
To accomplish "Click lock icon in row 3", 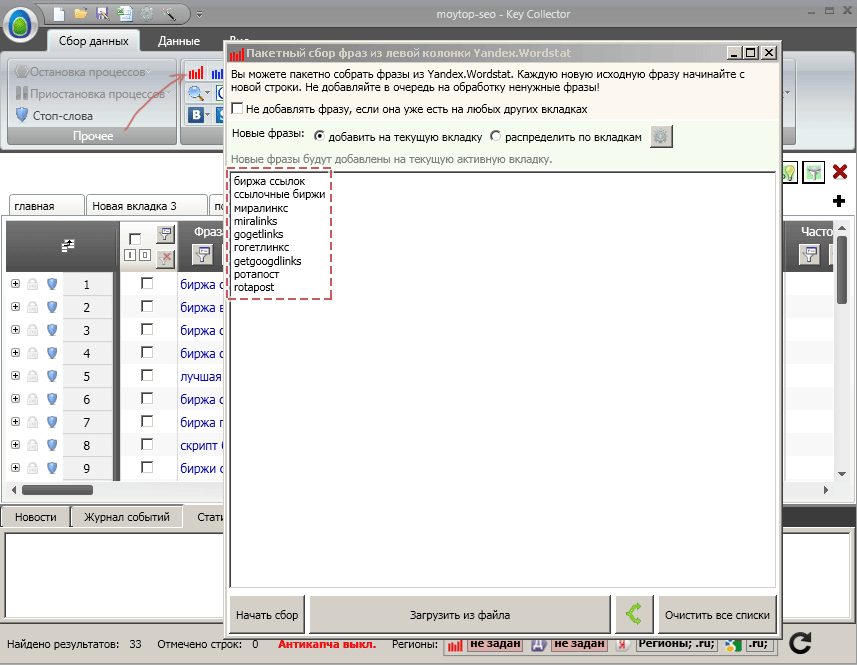I will click(33, 329).
